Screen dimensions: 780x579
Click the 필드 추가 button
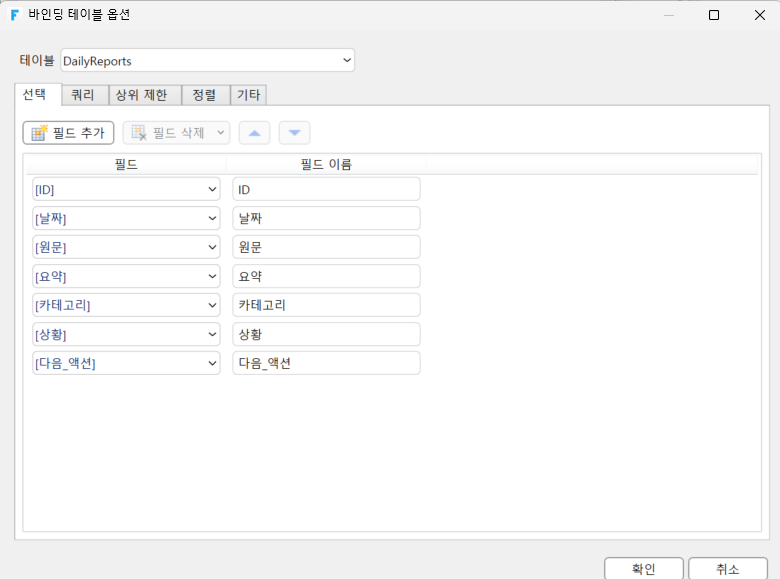tap(68, 133)
